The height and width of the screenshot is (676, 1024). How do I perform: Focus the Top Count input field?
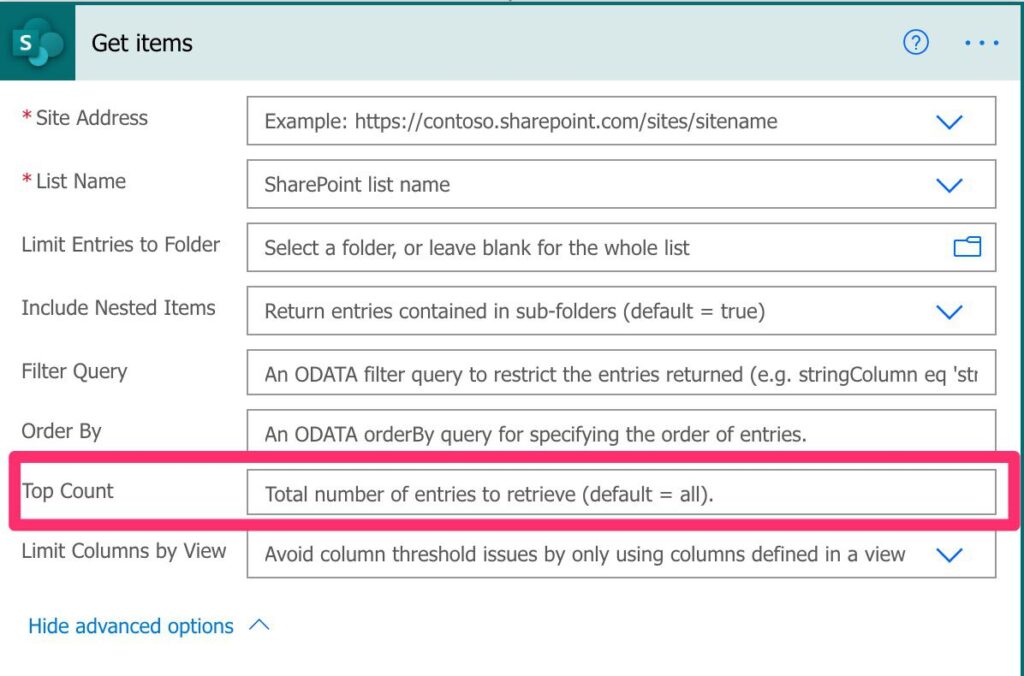[x=620, y=494]
